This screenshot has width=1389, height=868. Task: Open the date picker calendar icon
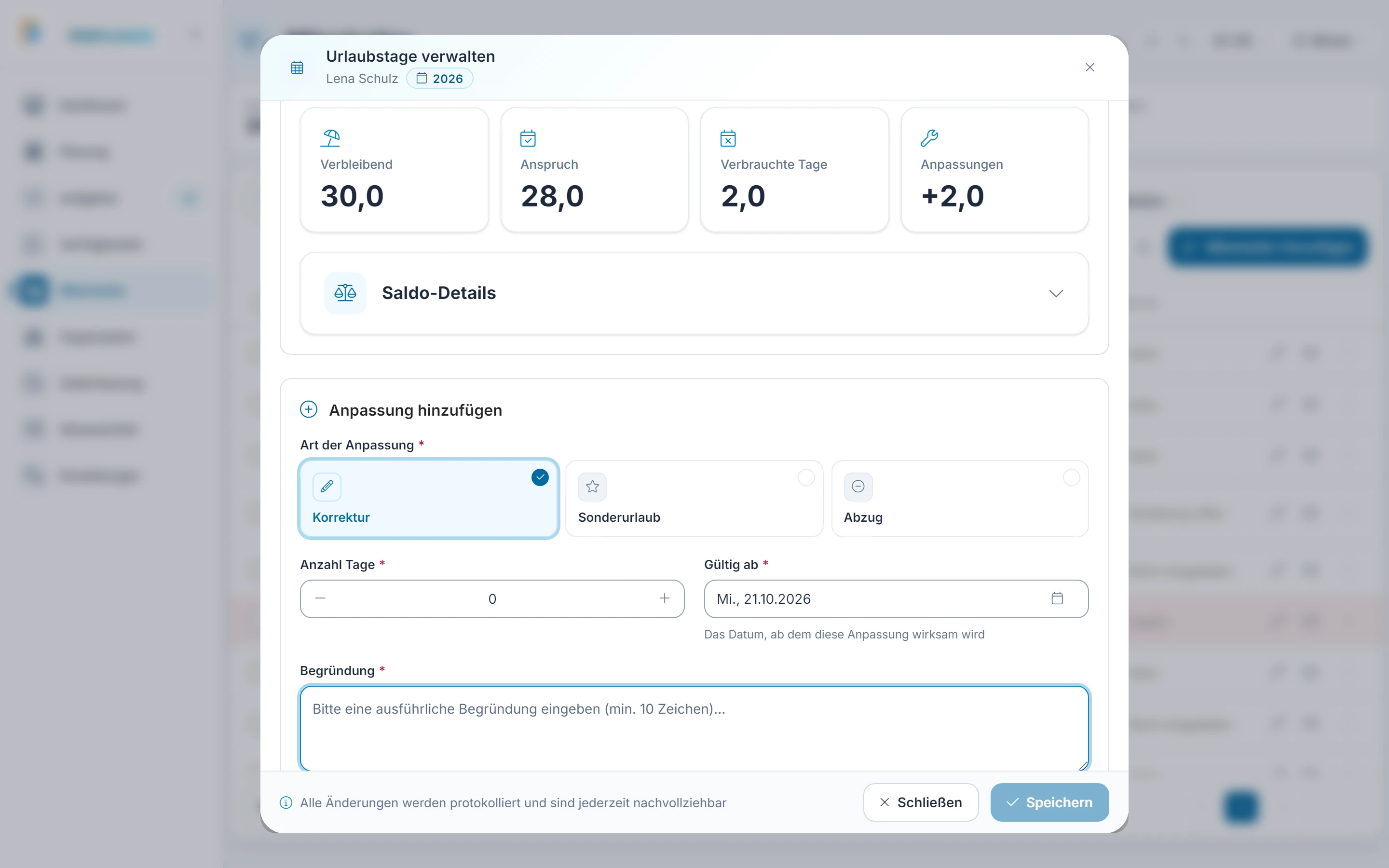click(1057, 598)
